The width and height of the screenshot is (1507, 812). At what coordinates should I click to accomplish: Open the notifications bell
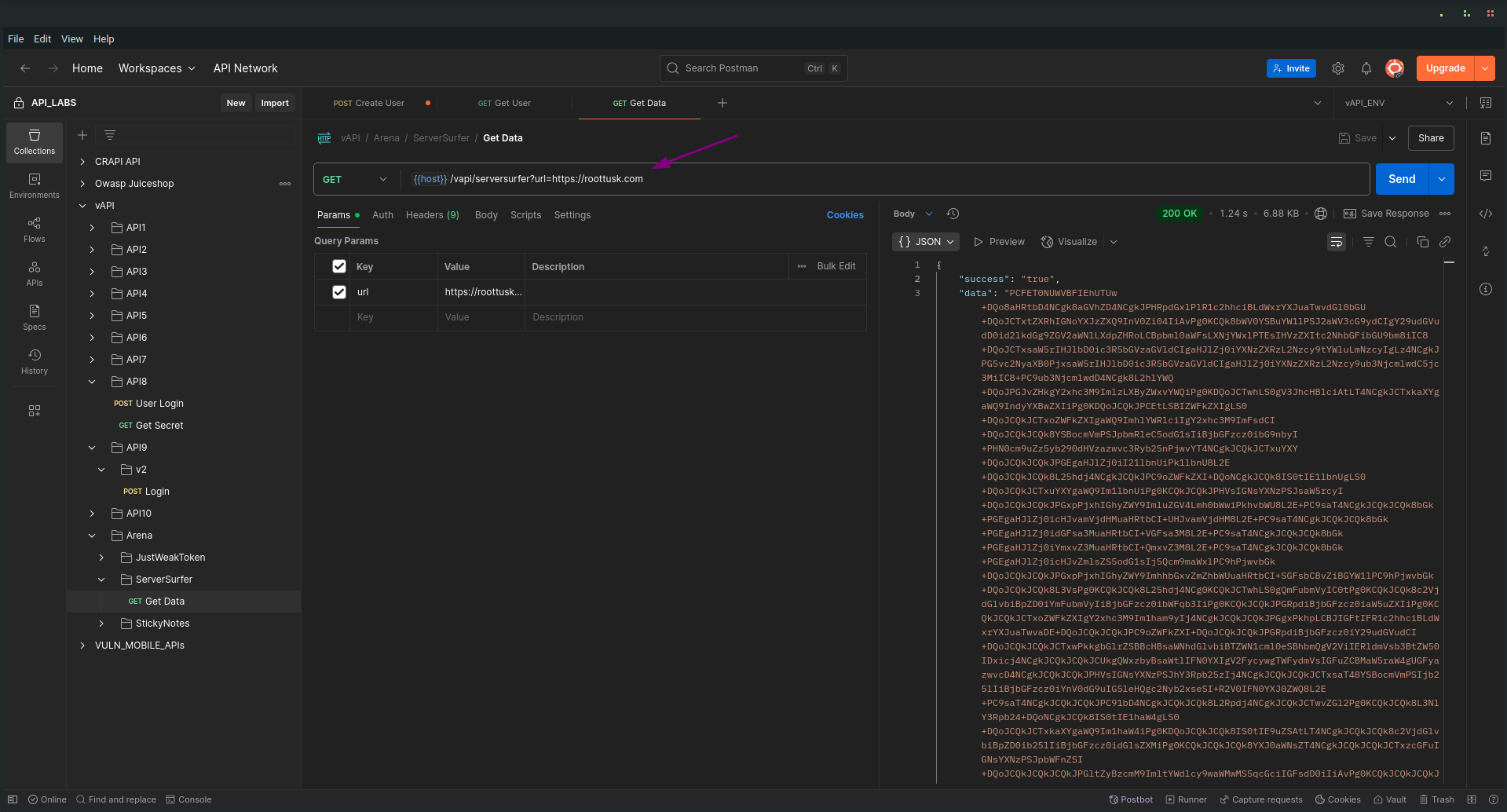click(1366, 68)
